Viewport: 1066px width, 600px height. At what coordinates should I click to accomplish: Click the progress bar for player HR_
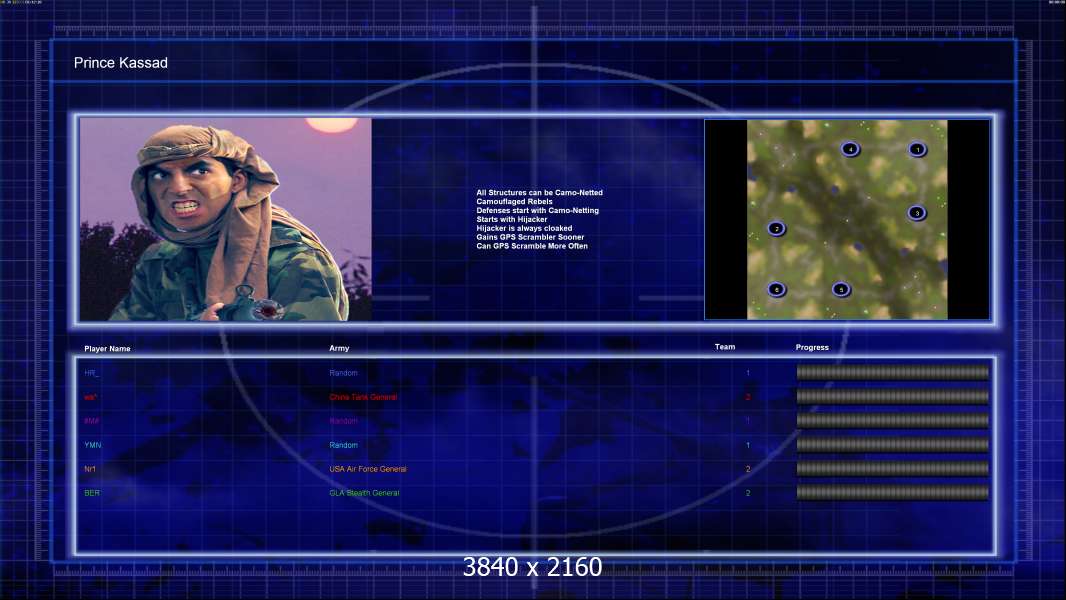click(x=893, y=372)
